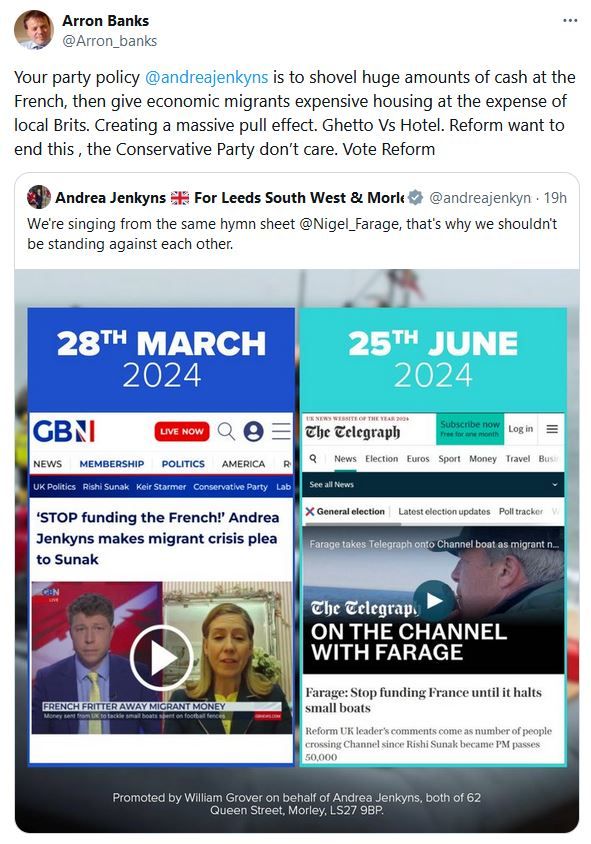Select the POLITICS tab on GBN
This screenshot has width=591, height=844.
coord(183,463)
